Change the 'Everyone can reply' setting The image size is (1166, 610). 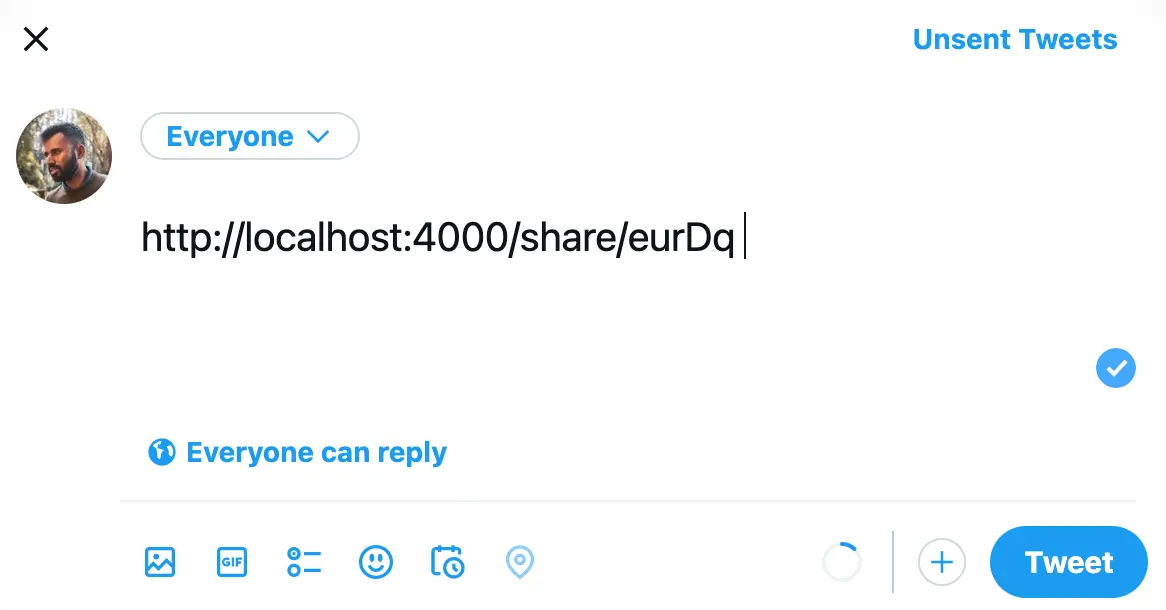316,453
